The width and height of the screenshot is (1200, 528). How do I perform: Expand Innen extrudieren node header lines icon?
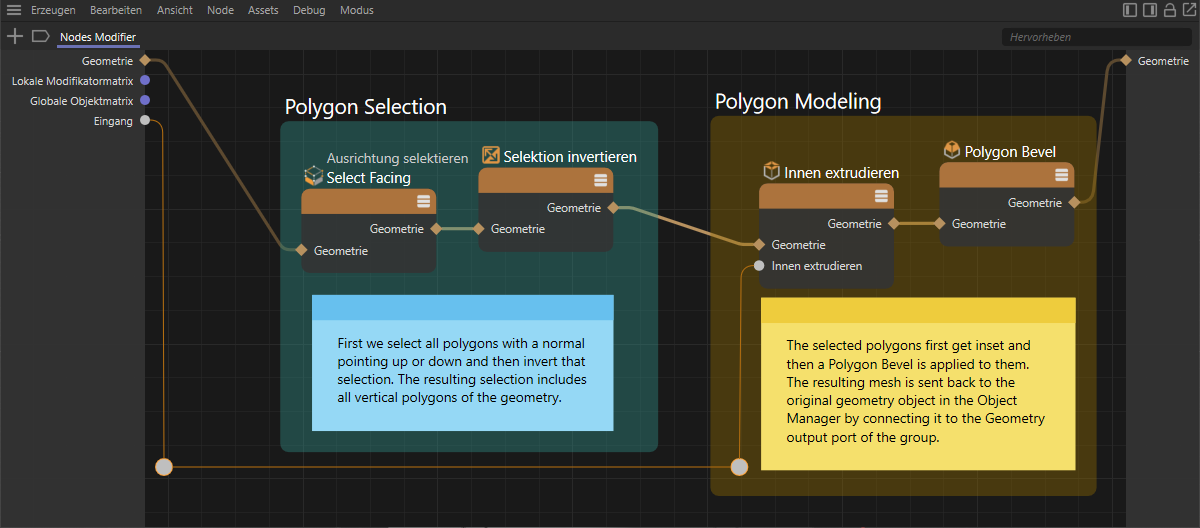click(881, 196)
